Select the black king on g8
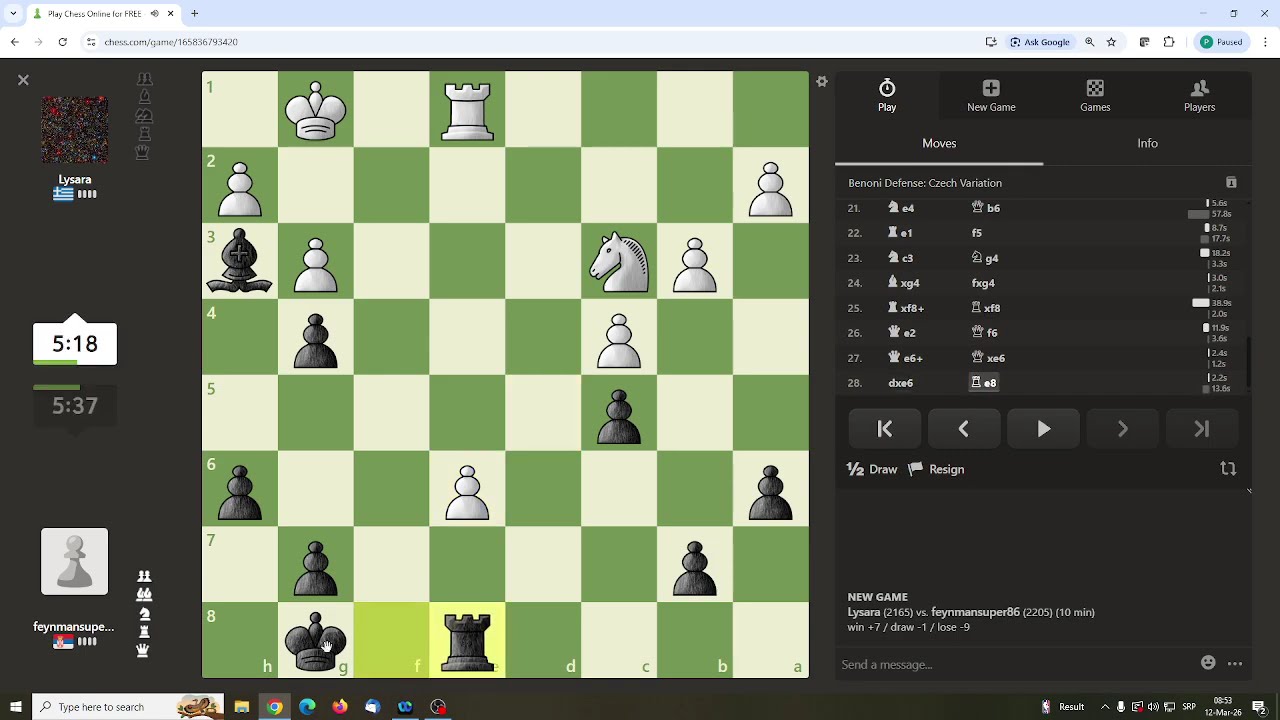Image resolution: width=1280 pixels, height=720 pixels. pos(316,641)
